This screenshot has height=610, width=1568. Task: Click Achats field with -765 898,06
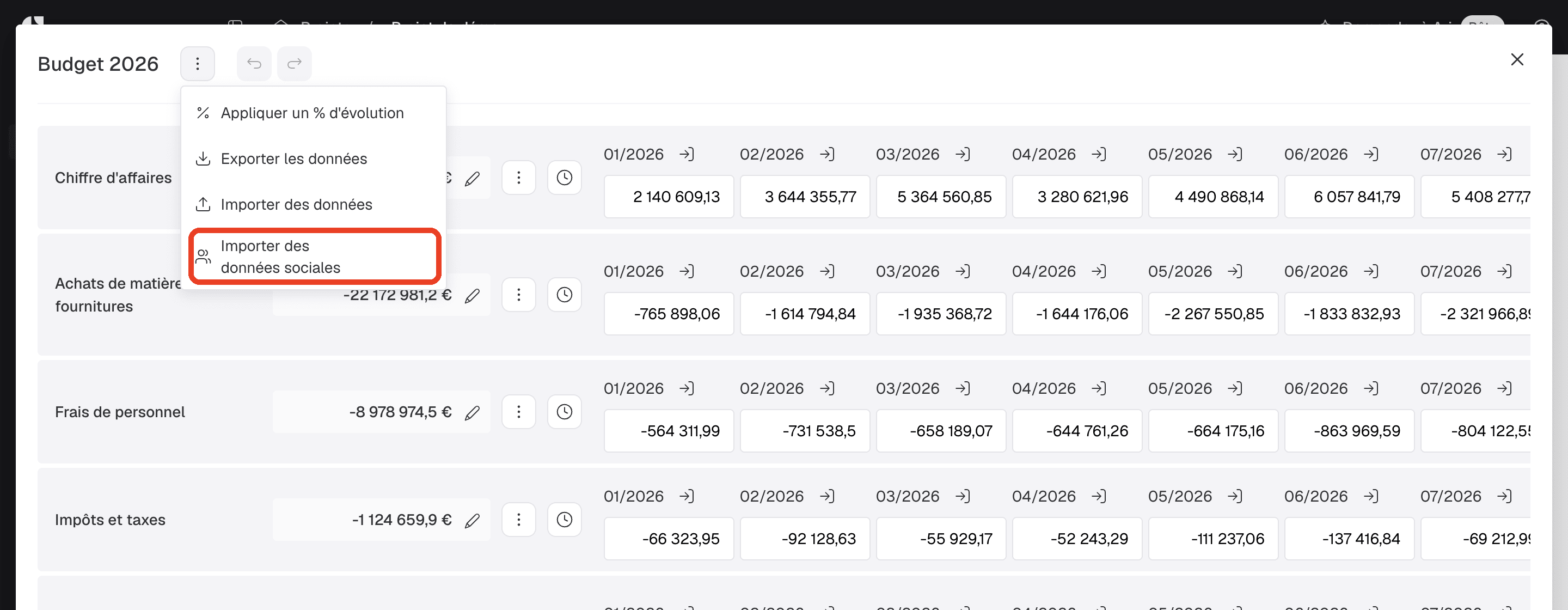pos(669,314)
